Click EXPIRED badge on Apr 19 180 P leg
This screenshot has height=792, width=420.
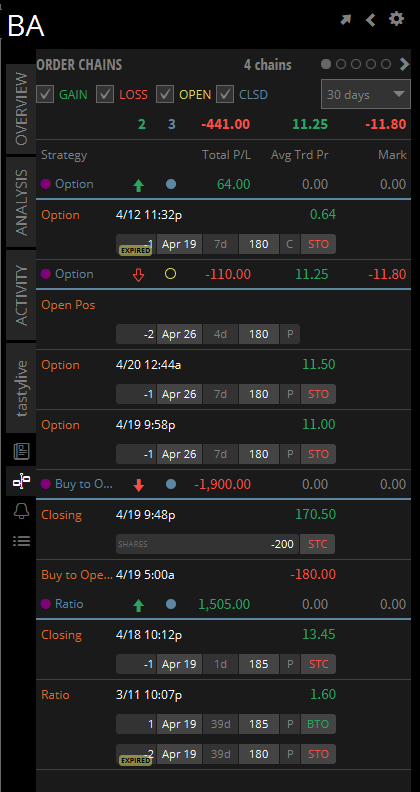[135, 760]
